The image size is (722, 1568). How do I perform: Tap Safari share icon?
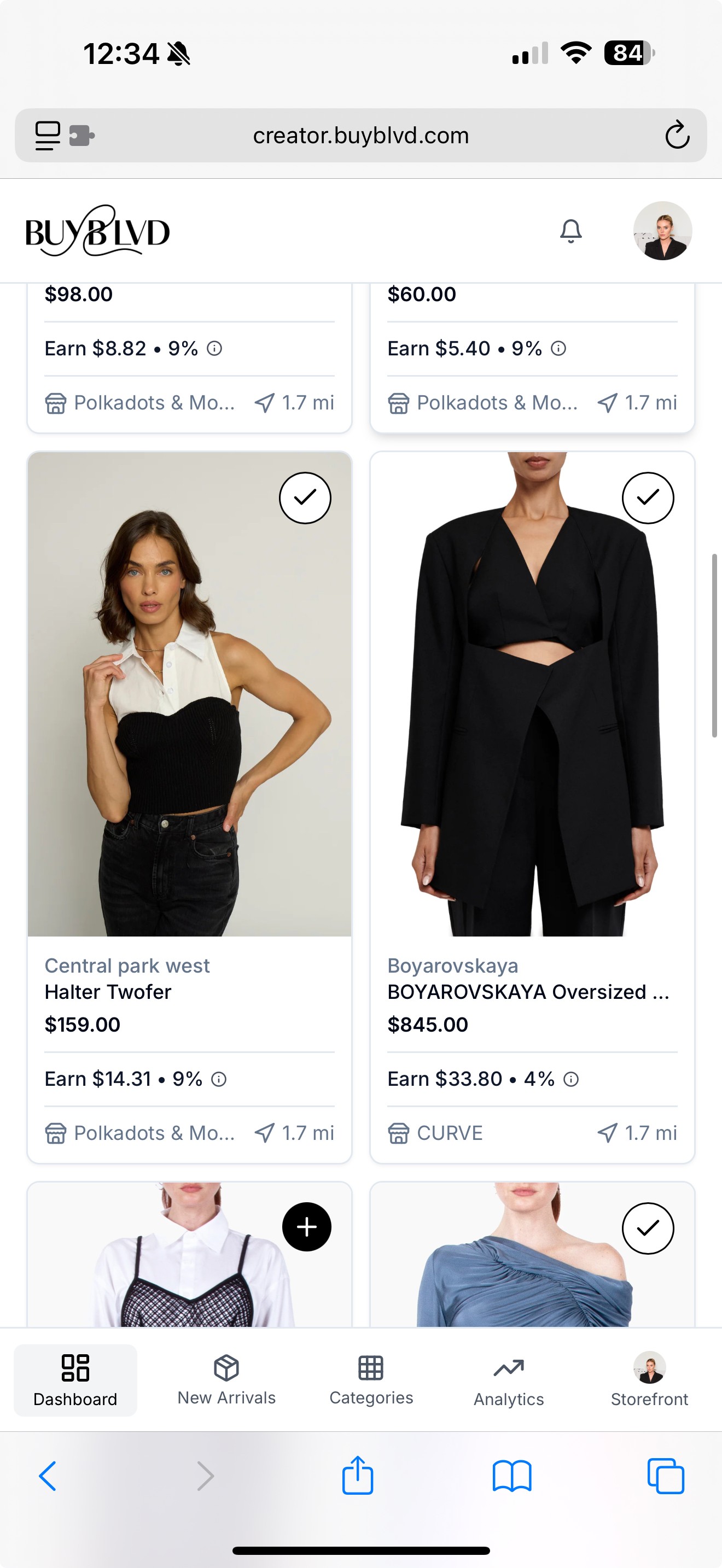click(x=357, y=1476)
